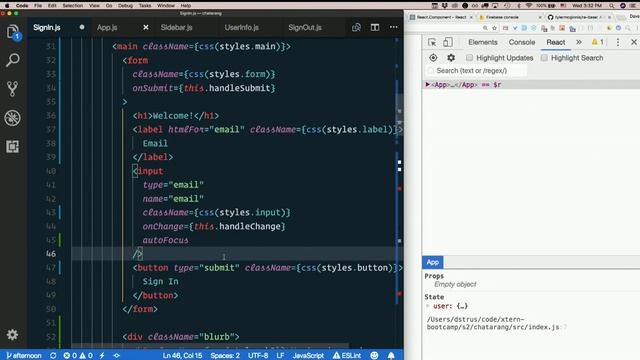Open errors and warnings count in status bar
The height and width of the screenshot is (360, 640).
coord(78,356)
